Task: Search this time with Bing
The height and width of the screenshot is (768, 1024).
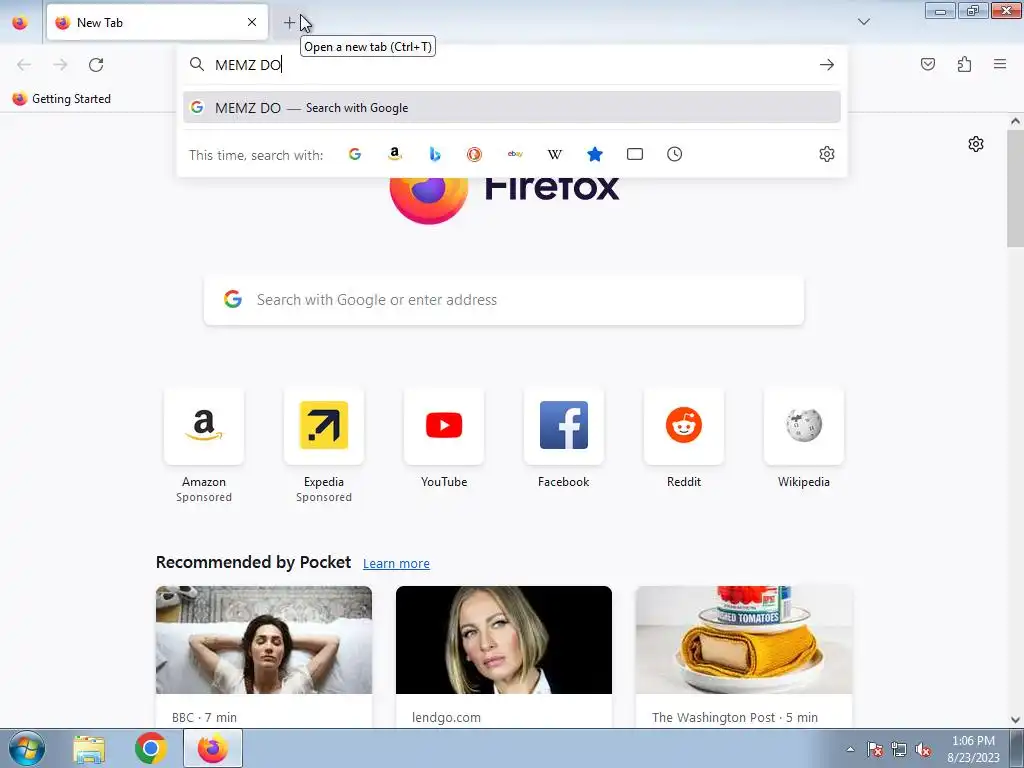Action: click(435, 154)
